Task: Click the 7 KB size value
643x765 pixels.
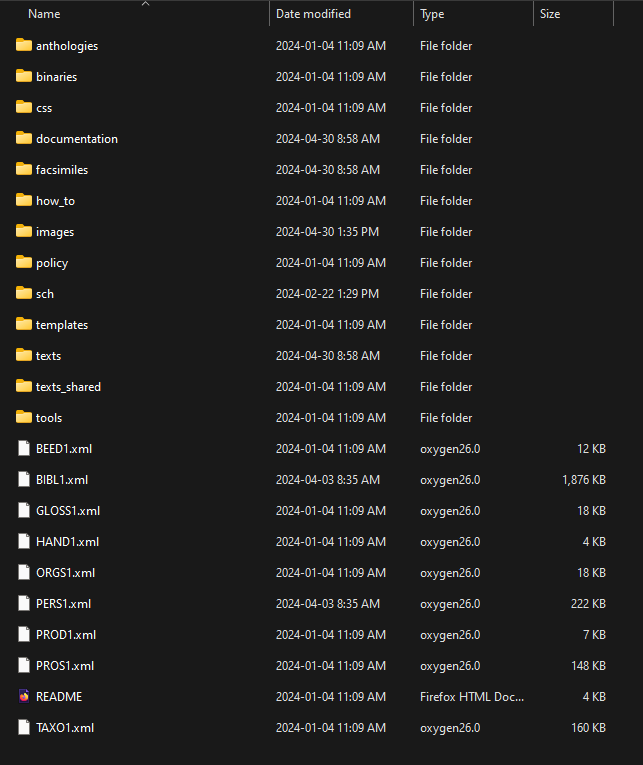Action: 594,634
